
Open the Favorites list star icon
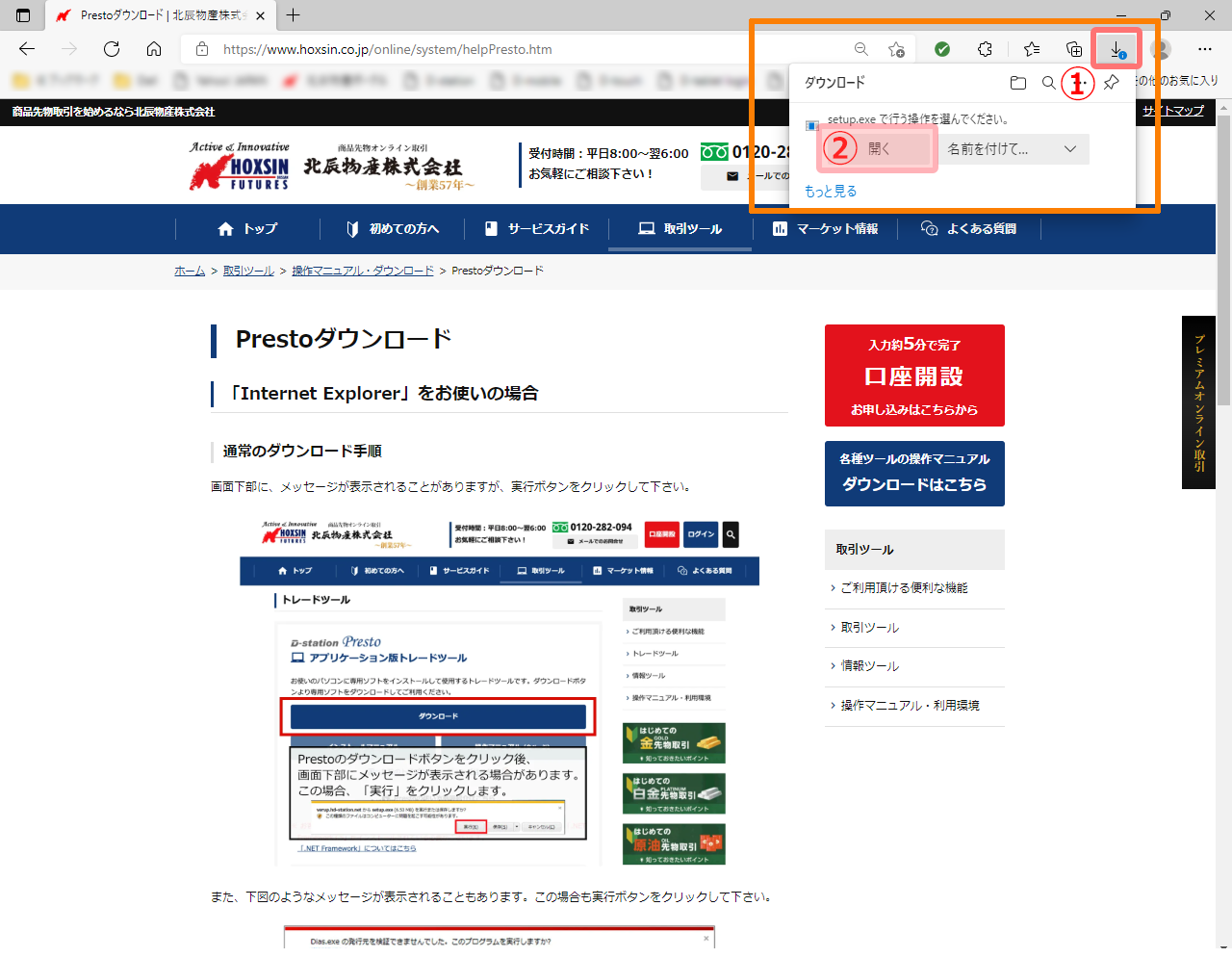1032,49
